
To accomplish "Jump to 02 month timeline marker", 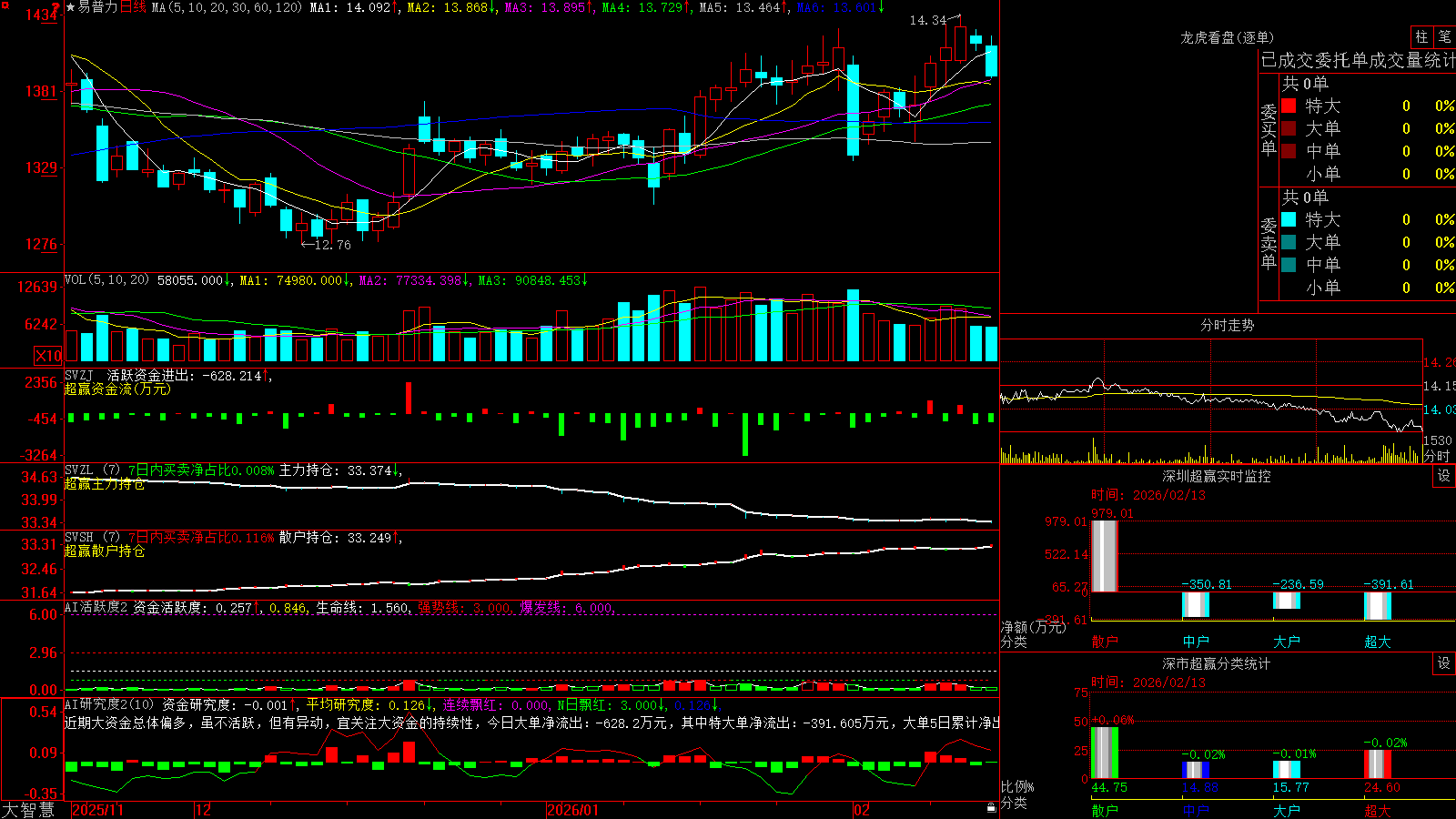I will click(862, 810).
